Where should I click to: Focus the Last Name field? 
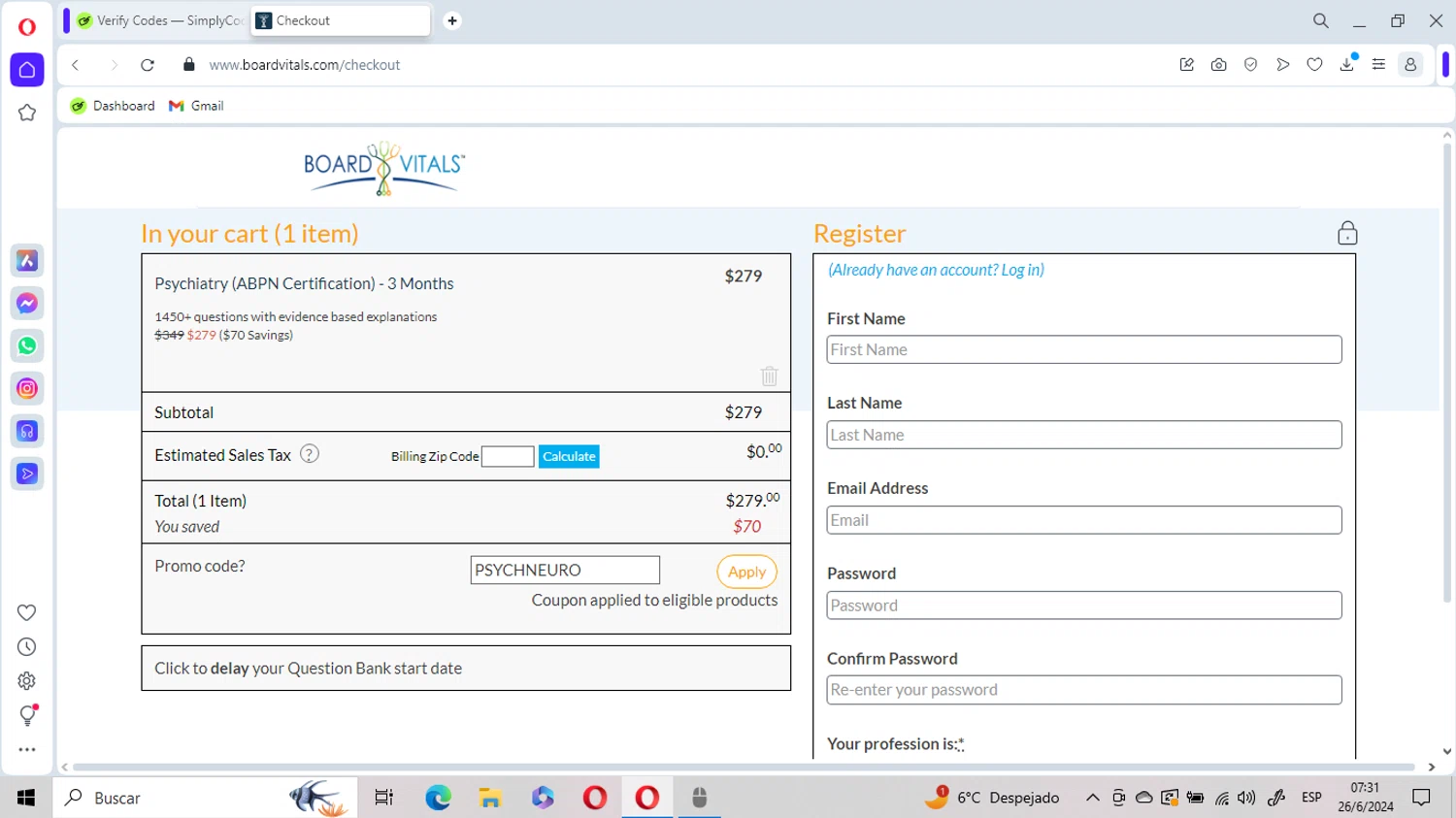(1084, 435)
